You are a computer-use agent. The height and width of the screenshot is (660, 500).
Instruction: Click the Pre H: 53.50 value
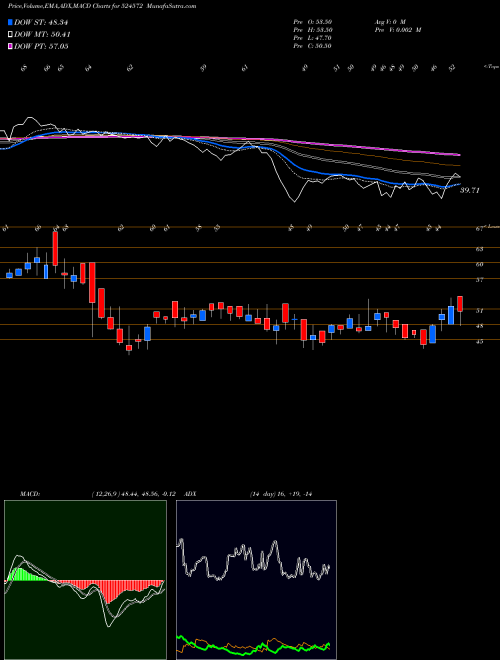(312, 30)
